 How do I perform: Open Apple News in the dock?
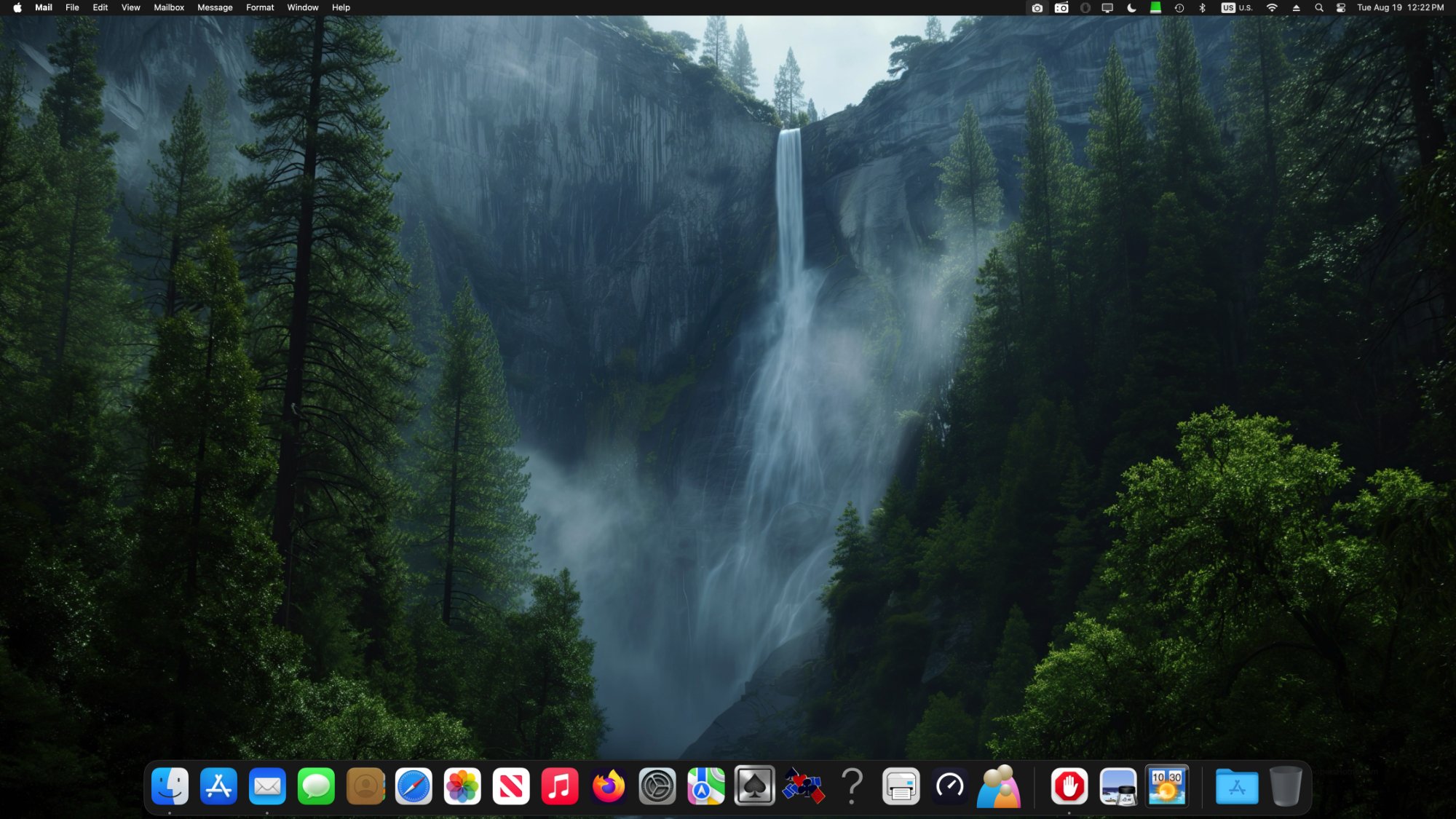(x=511, y=786)
